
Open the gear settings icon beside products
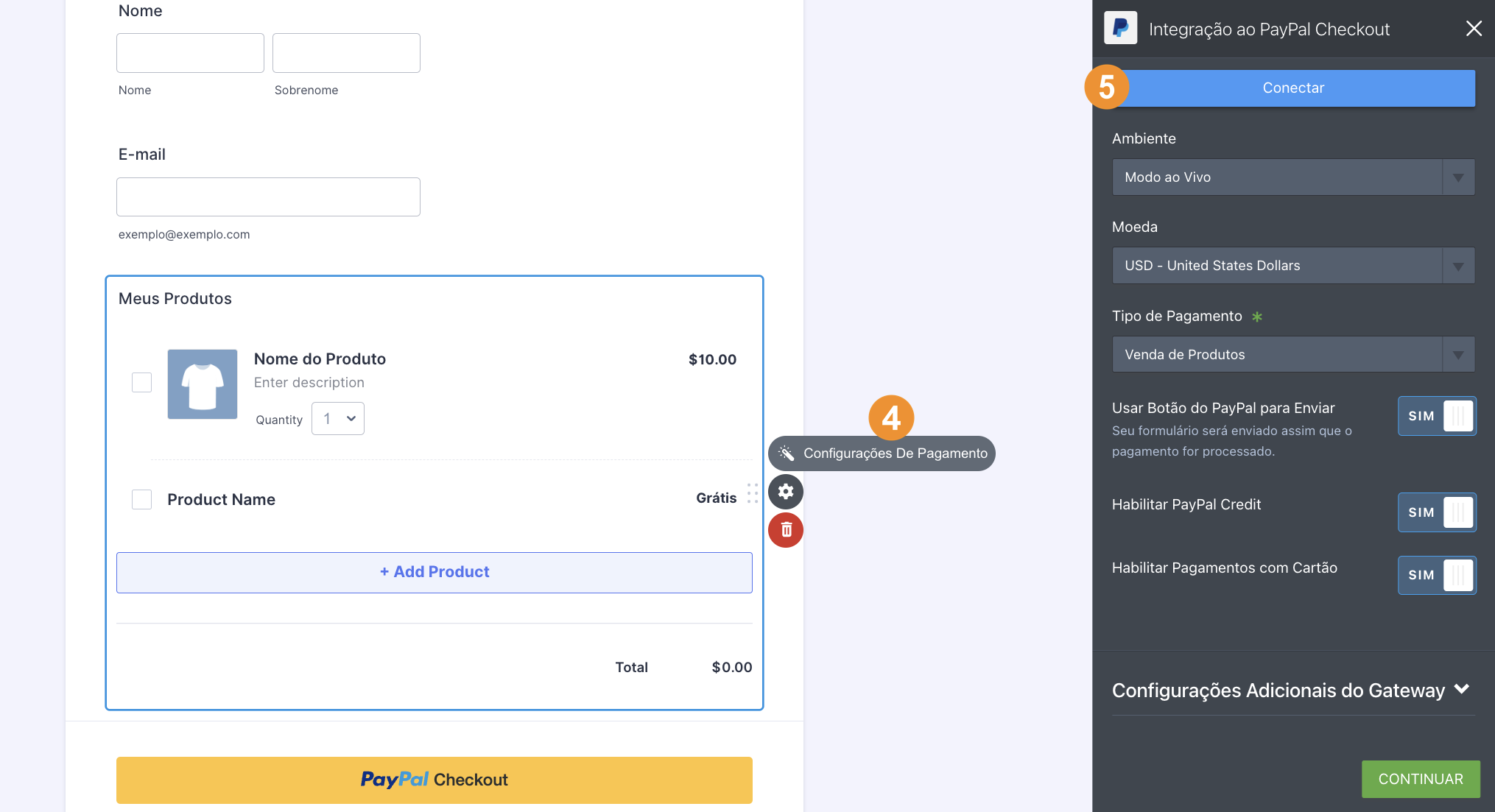[786, 492]
